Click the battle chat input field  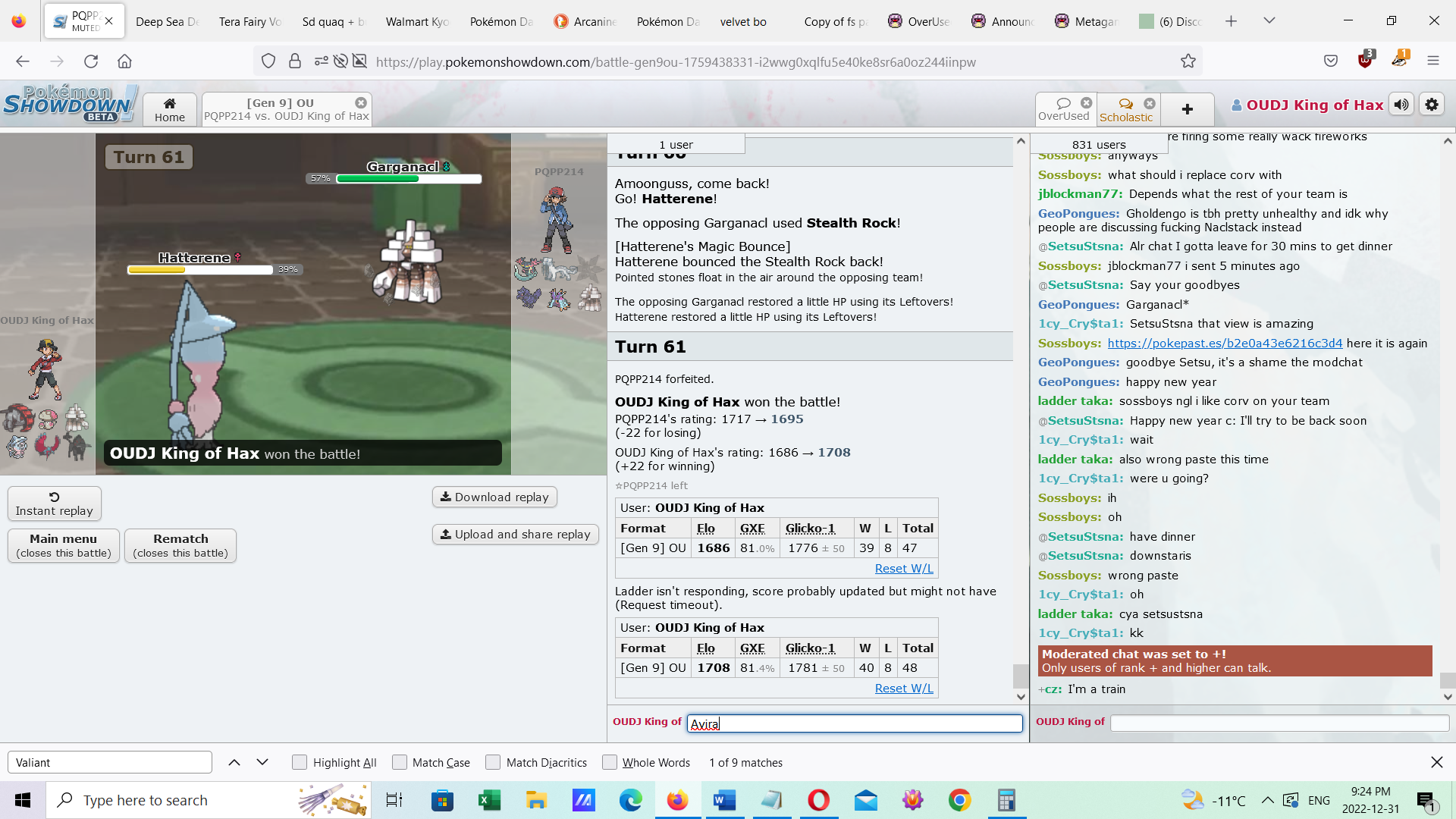click(x=855, y=724)
